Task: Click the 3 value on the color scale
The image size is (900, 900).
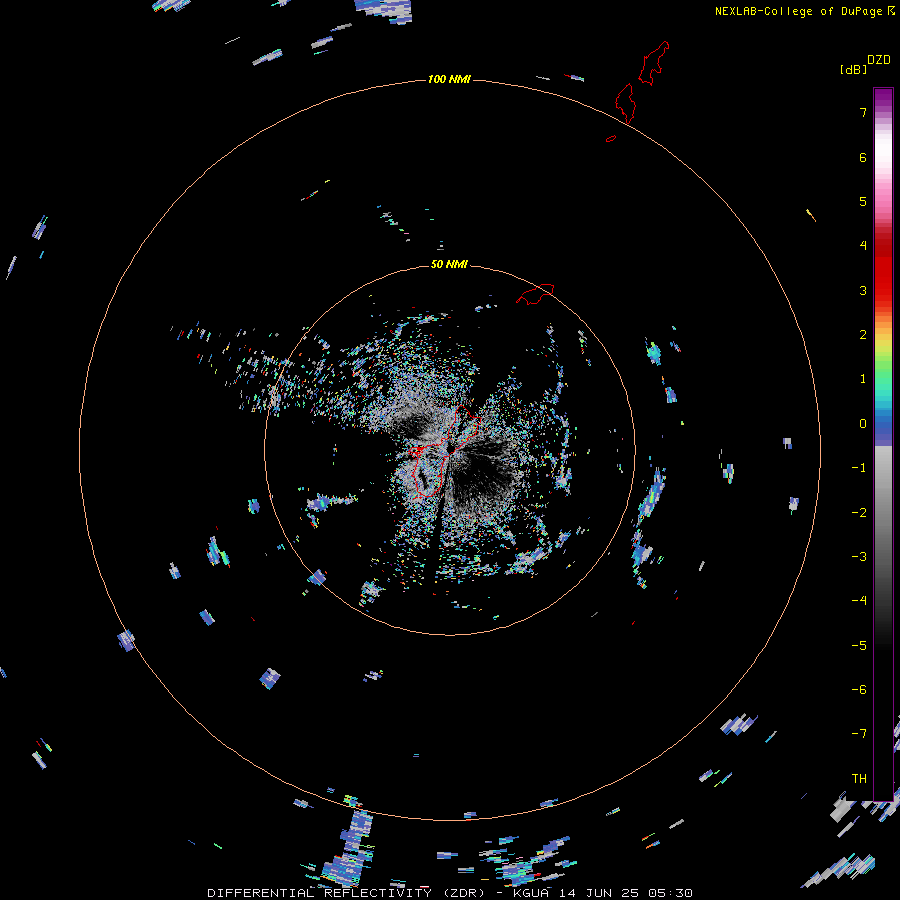Action: pyautogui.click(x=863, y=290)
